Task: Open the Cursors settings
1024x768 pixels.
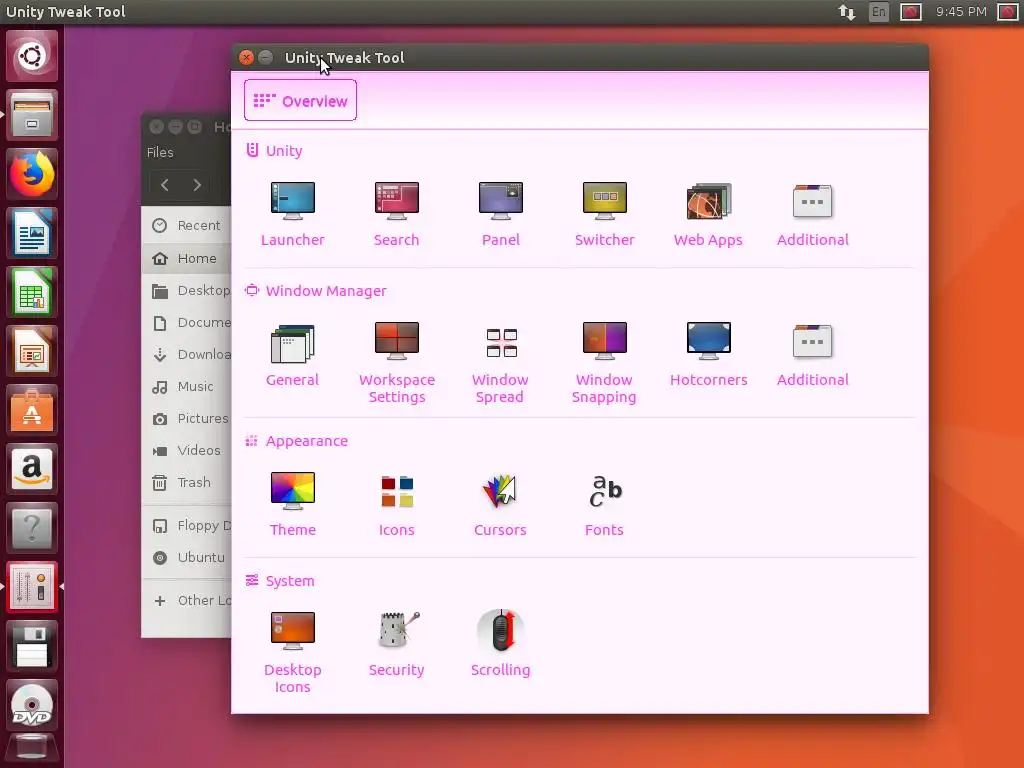Action: (501, 504)
